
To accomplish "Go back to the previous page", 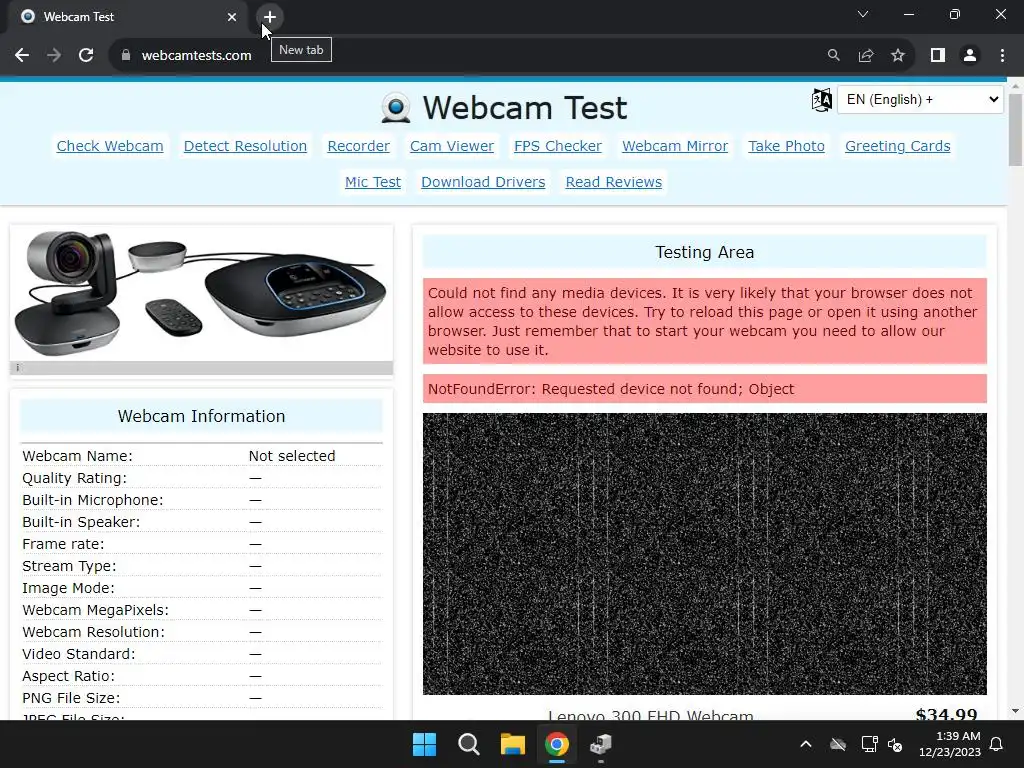I will click(22, 56).
